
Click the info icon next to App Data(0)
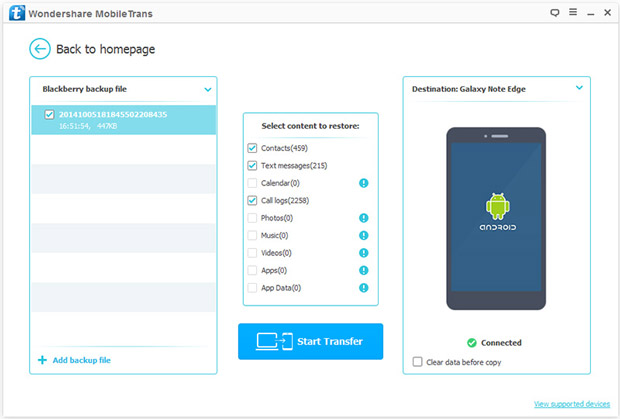tap(363, 288)
